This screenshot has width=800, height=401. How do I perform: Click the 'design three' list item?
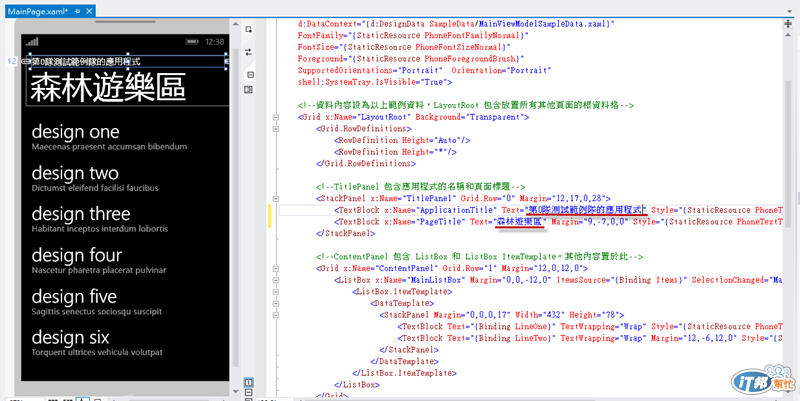click(81, 214)
